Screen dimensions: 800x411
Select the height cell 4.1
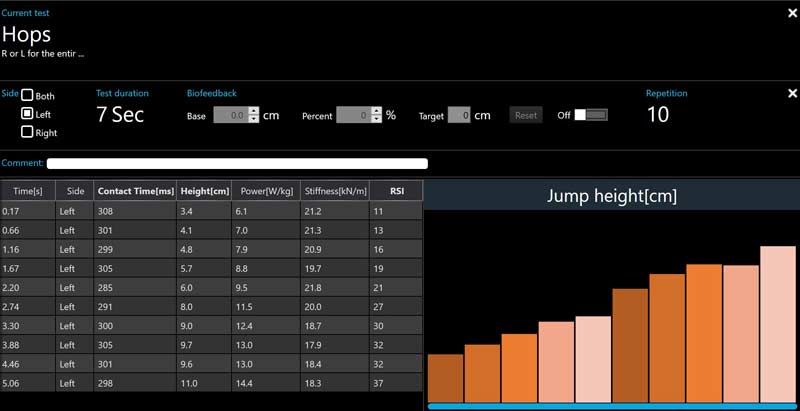[x=204, y=230]
